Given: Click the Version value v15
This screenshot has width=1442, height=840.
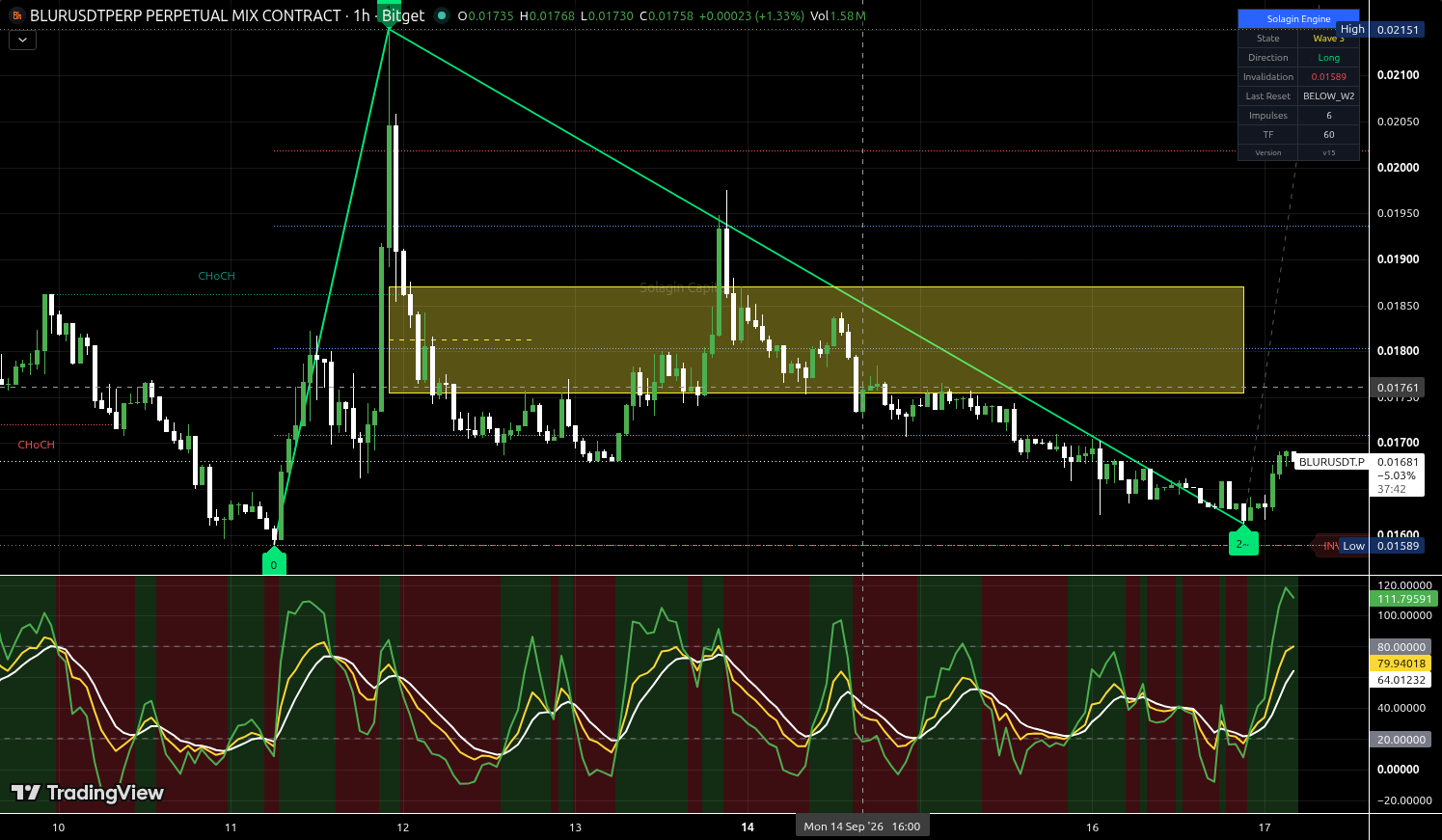Looking at the screenshot, I should pos(1329,152).
